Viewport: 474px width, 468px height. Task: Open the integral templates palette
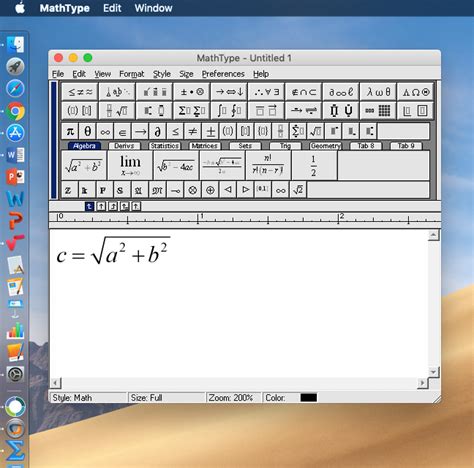[229, 111]
